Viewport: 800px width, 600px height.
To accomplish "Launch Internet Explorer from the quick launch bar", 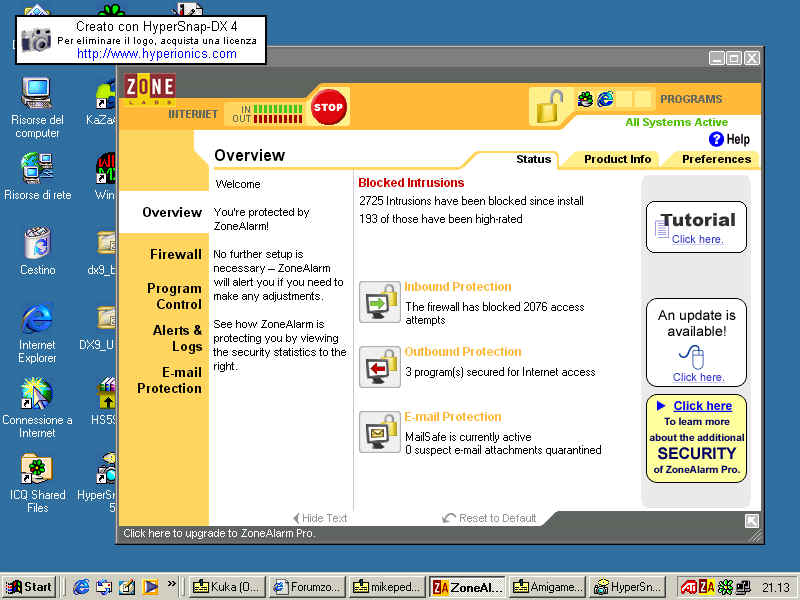I will click(x=81, y=587).
